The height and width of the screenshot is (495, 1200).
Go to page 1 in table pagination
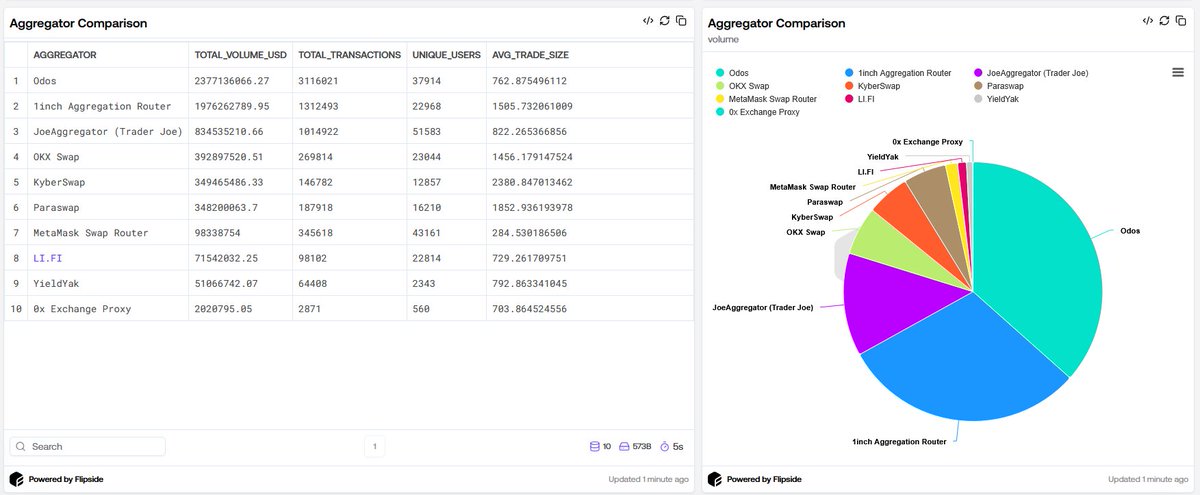click(x=375, y=446)
